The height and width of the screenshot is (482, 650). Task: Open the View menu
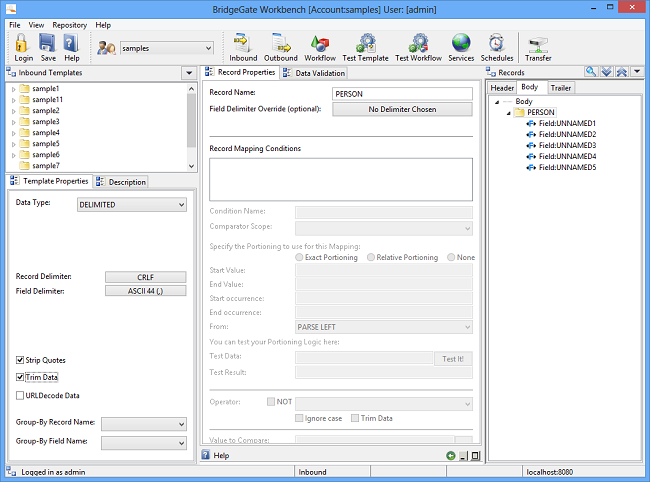[x=36, y=25]
